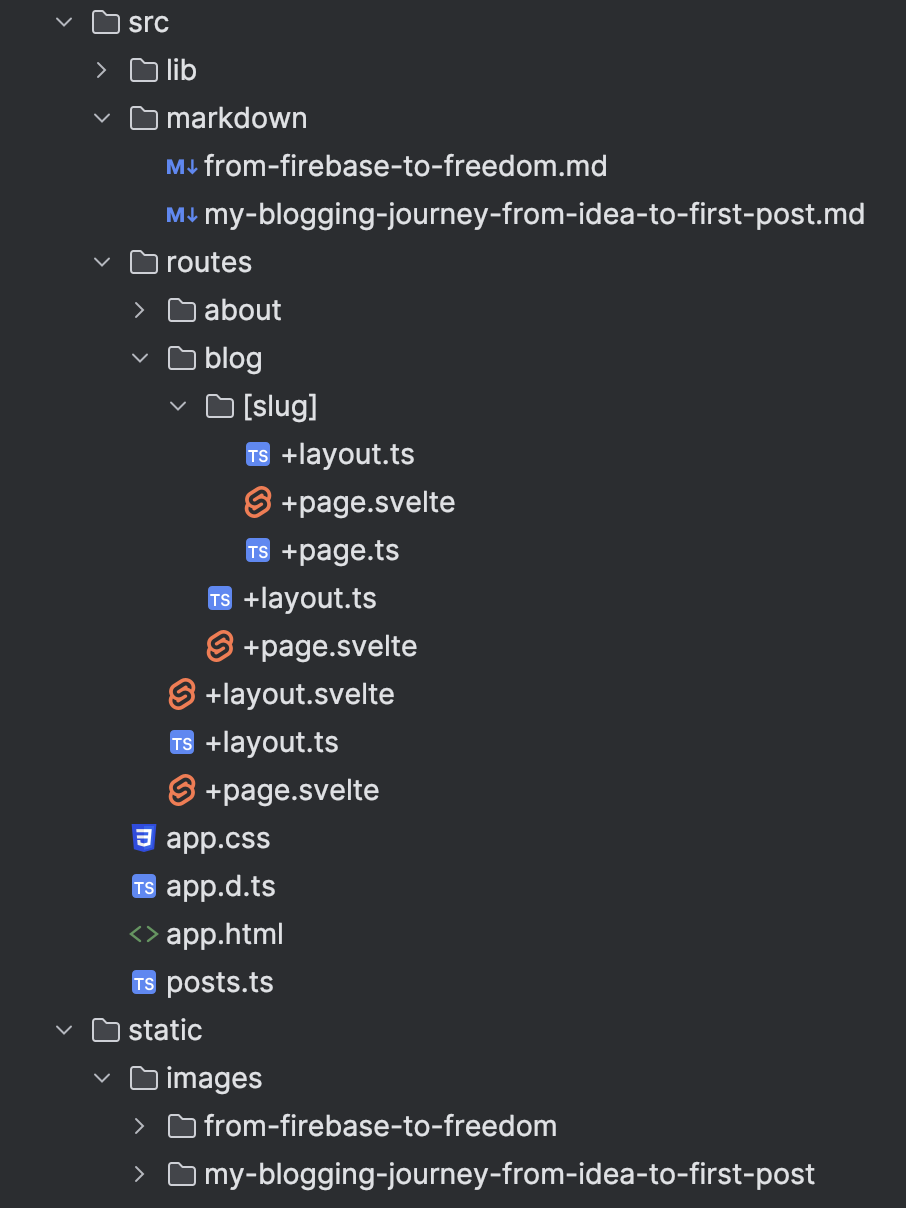Click the TS icon next to +layout.ts inside [slug]
This screenshot has height=1208, width=906.
point(258,454)
